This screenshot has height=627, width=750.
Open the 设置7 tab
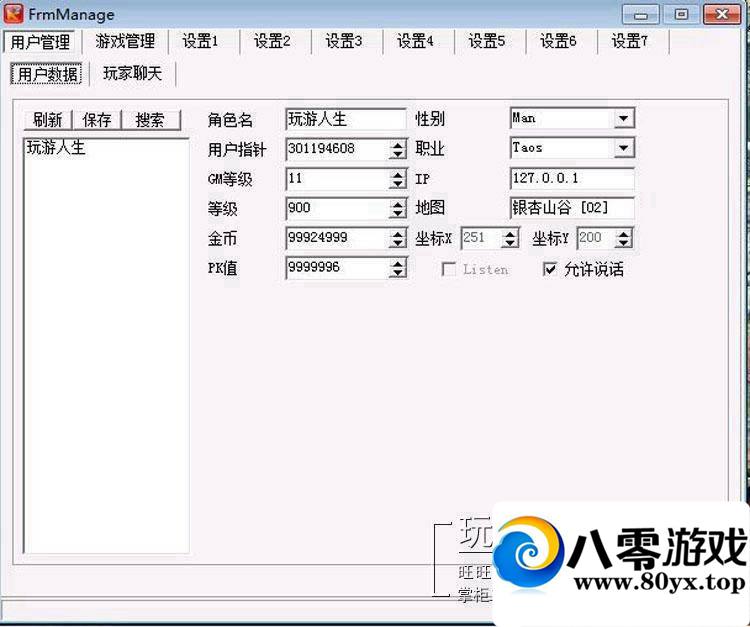click(630, 41)
